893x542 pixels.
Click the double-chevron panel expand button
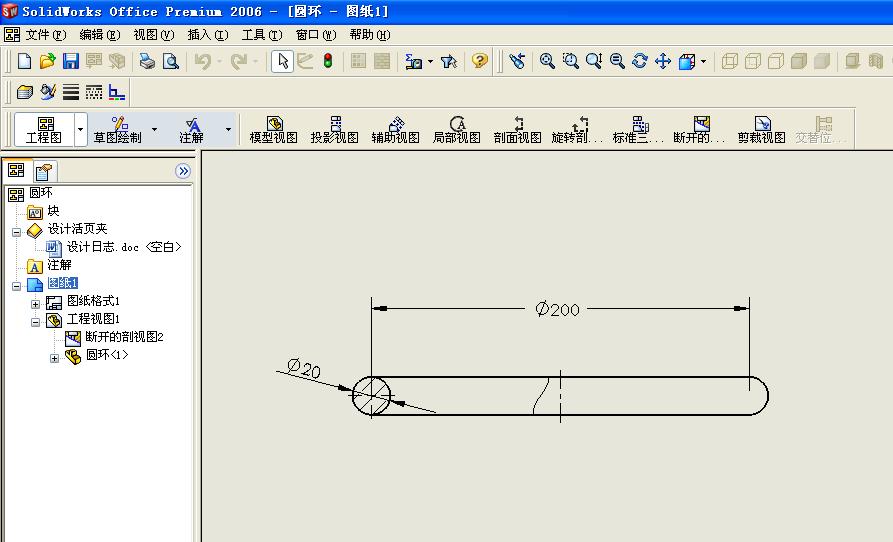tap(183, 171)
